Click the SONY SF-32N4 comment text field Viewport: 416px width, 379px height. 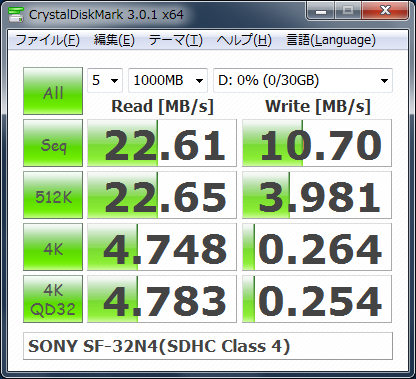208,346
